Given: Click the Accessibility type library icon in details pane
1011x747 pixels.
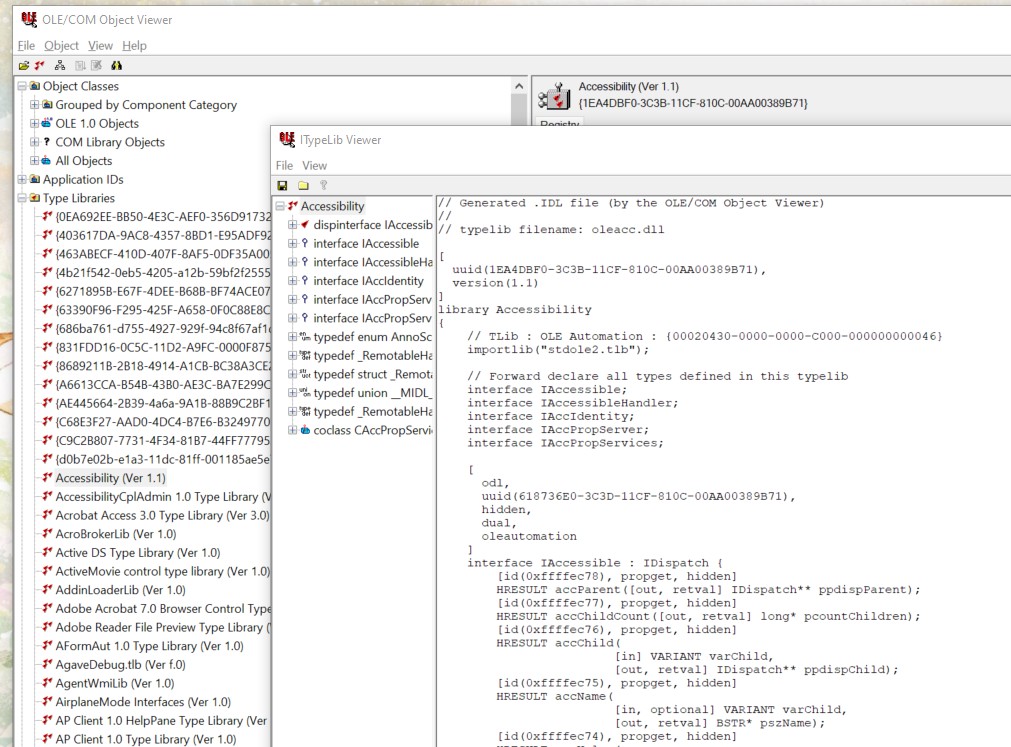Looking at the screenshot, I should [x=554, y=95].
